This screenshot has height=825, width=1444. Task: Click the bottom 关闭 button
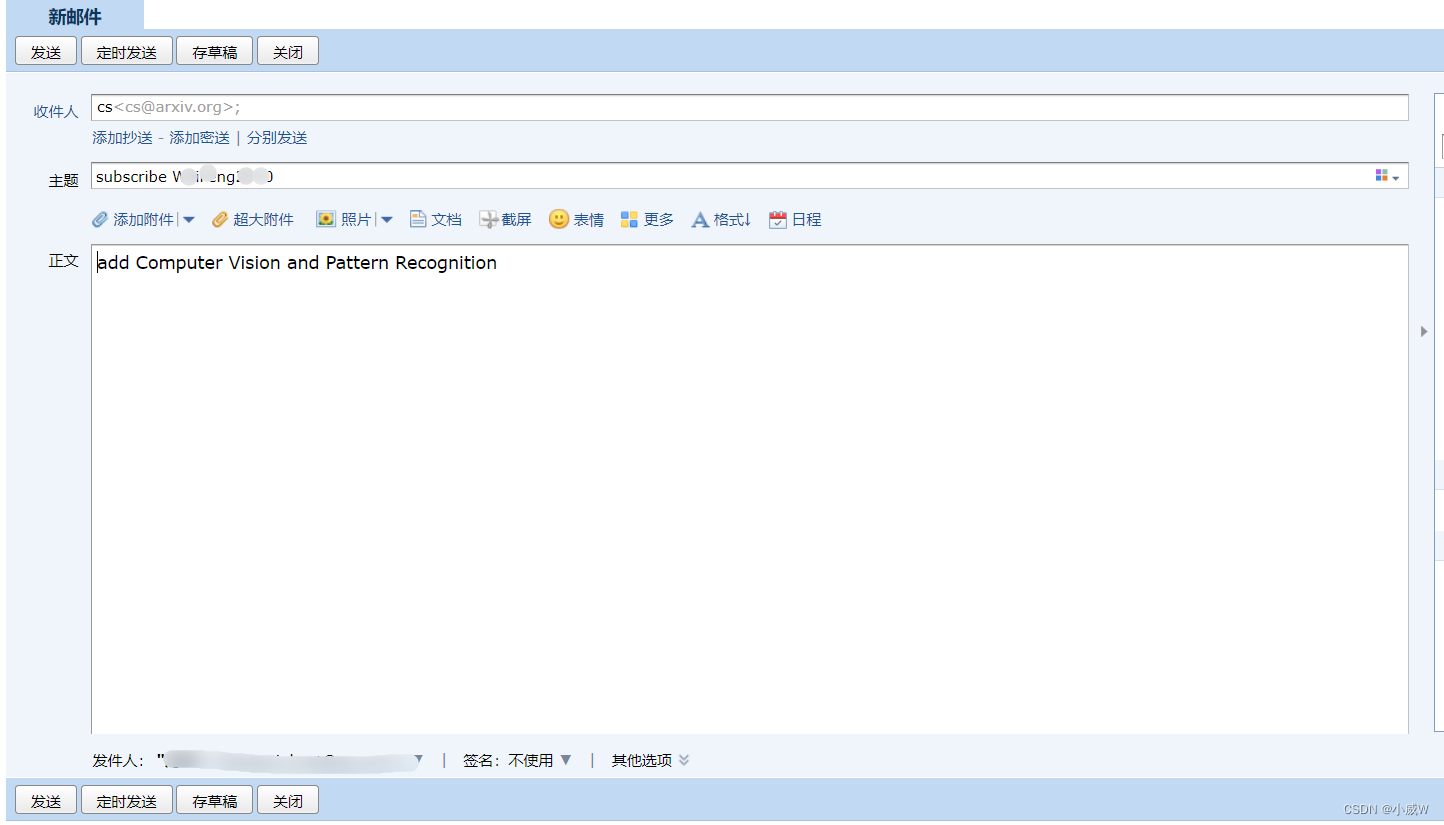tap(288, 801)
